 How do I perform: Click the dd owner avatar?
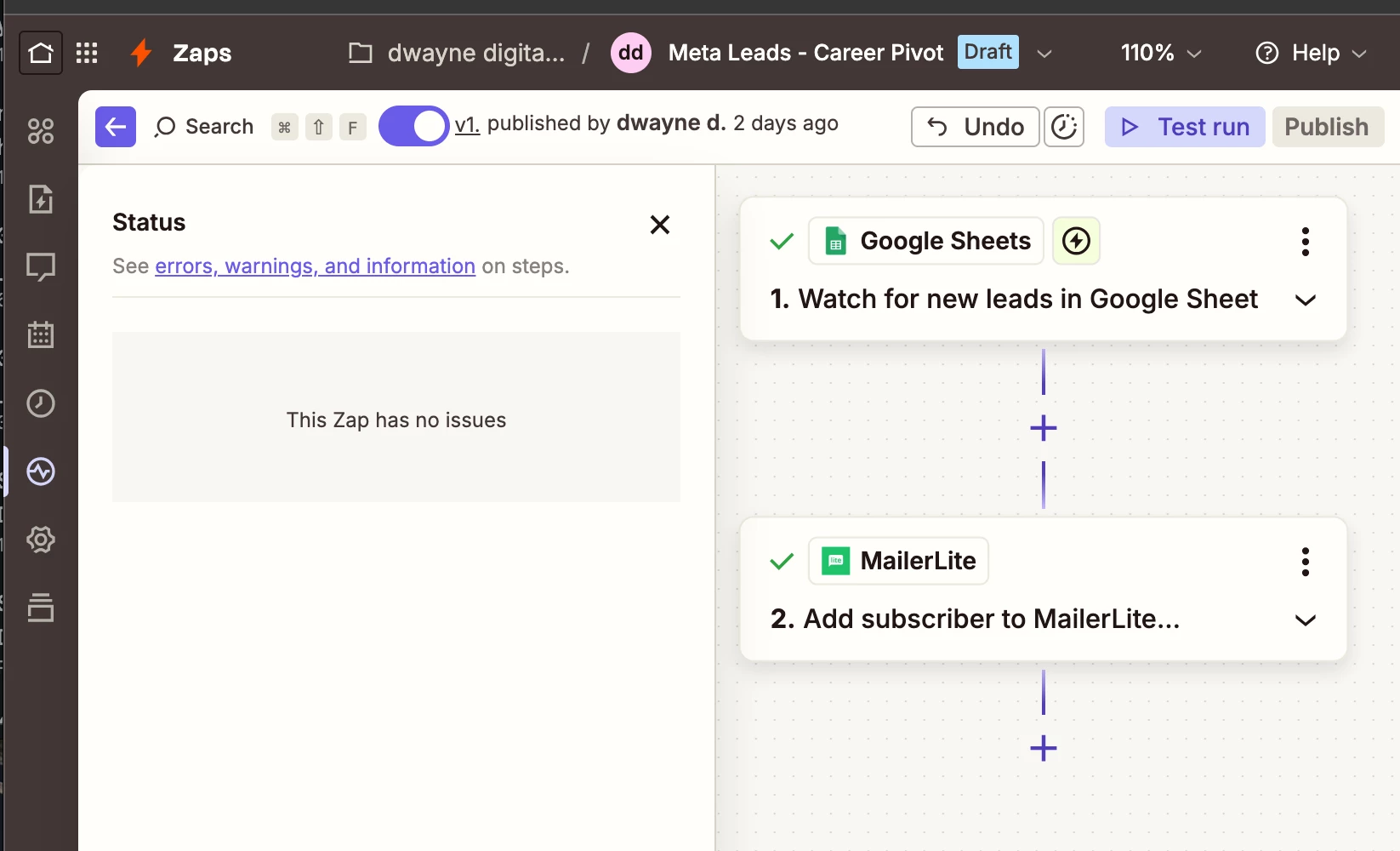(631, 53)
